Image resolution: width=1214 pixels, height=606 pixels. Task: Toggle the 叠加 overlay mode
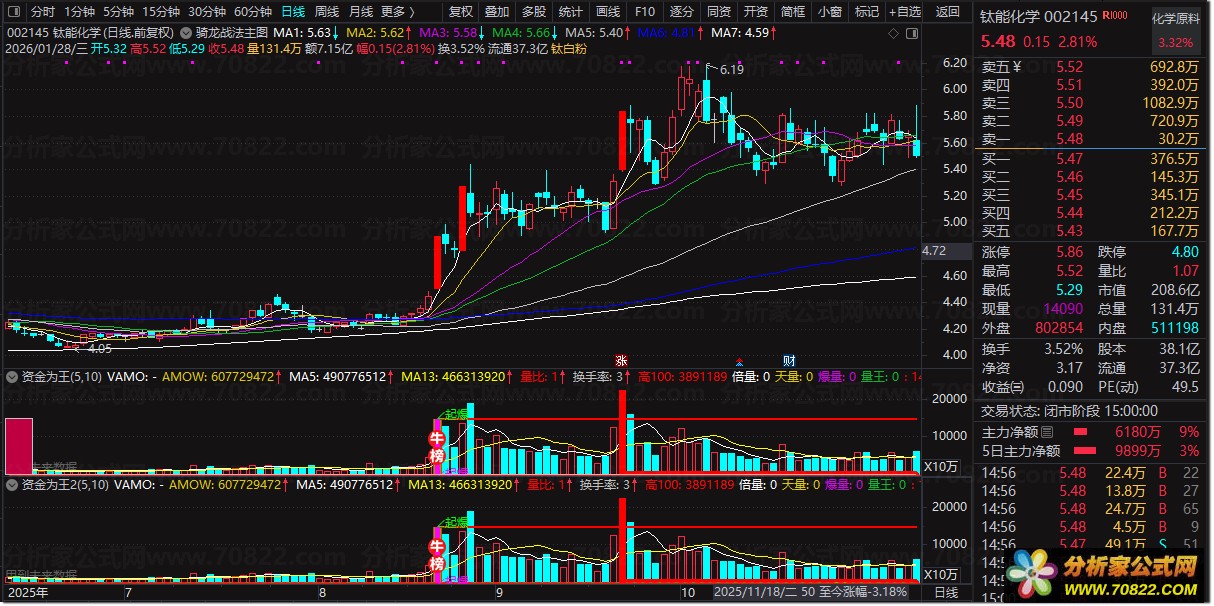tap(496, 12)
